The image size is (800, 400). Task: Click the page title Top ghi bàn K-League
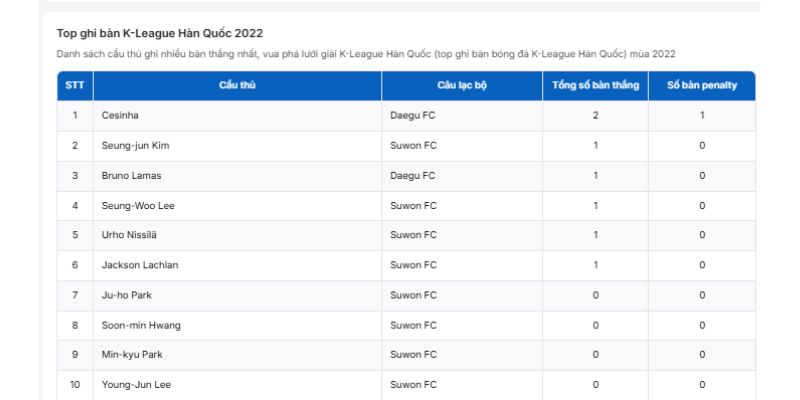click(x=160, y=34)
